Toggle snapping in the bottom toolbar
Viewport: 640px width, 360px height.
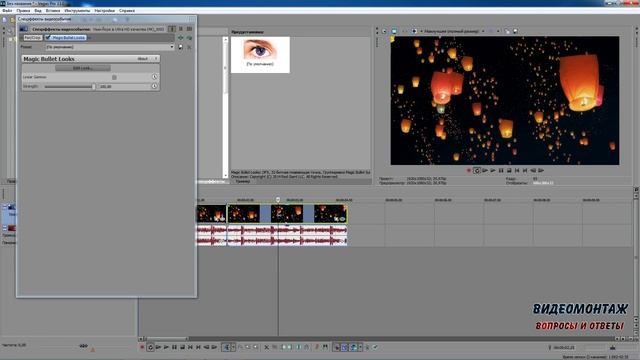click(x=337, y=347)
